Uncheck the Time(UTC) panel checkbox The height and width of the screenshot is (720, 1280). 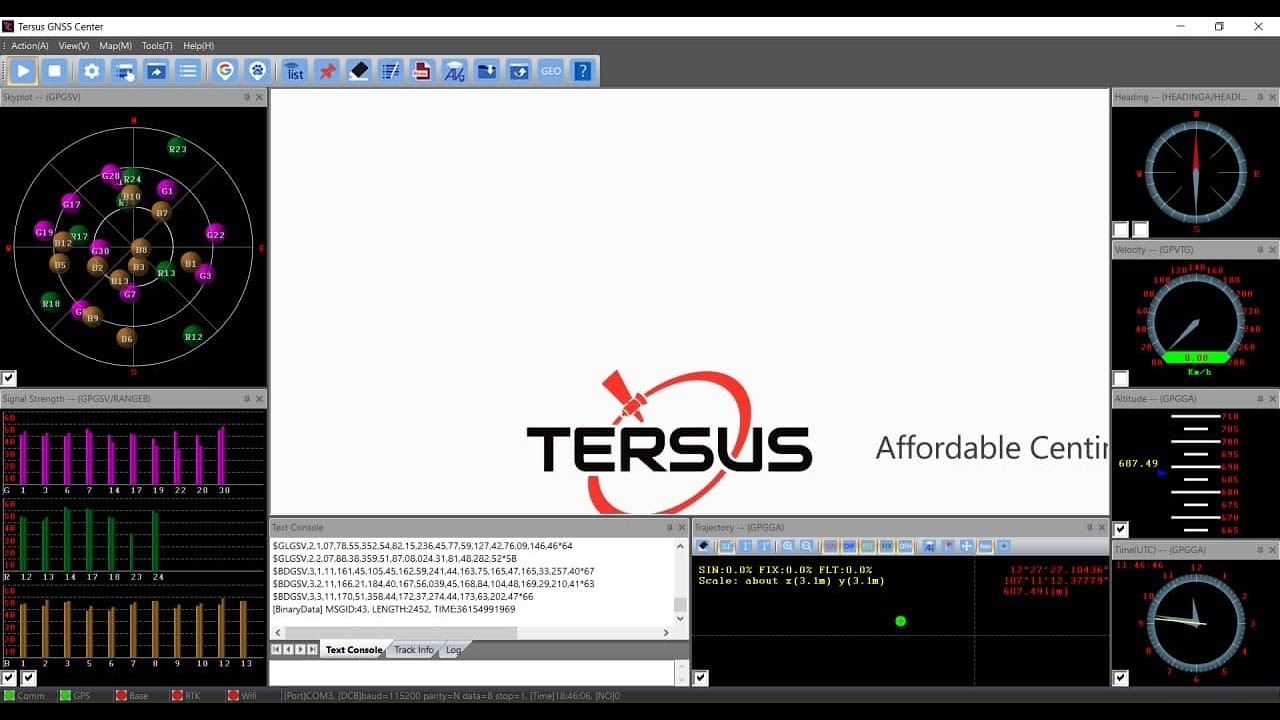pyautogui.click(x=1121, y=678)
